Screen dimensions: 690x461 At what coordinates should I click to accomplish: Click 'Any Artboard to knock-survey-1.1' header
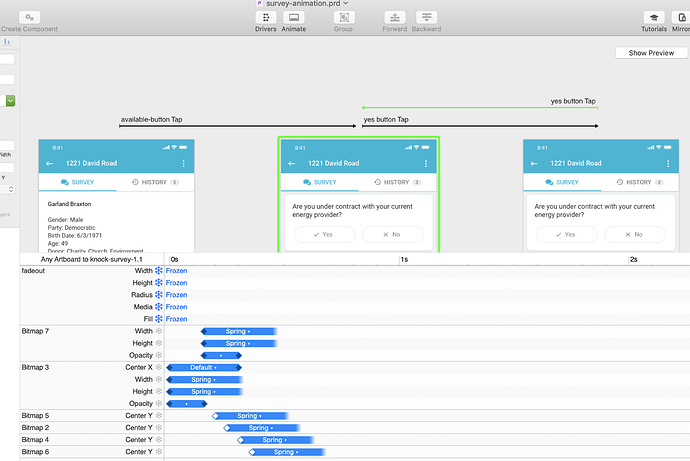[92, 259]
